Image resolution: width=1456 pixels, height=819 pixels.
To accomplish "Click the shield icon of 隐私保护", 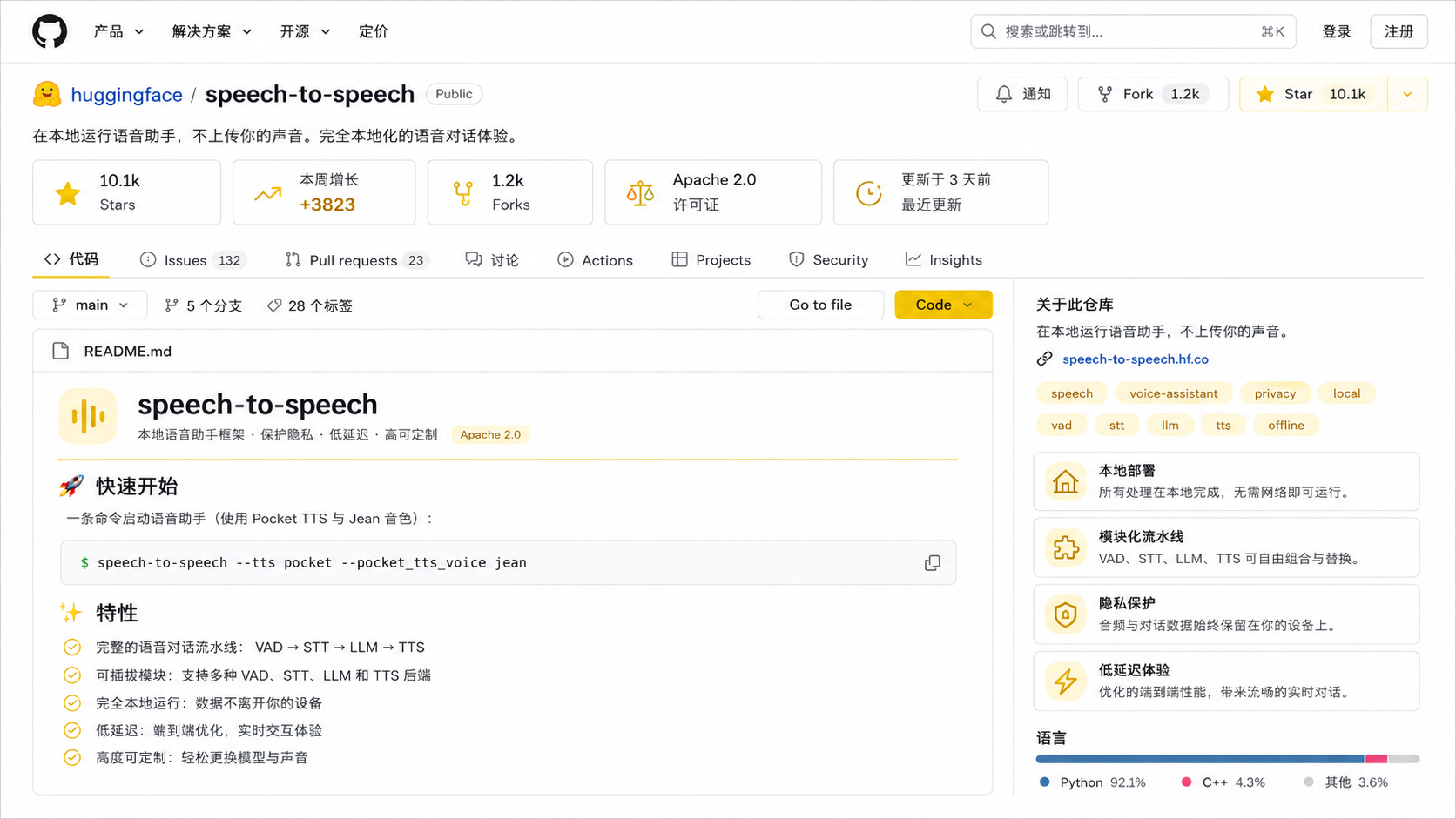I will point(1065,614).
